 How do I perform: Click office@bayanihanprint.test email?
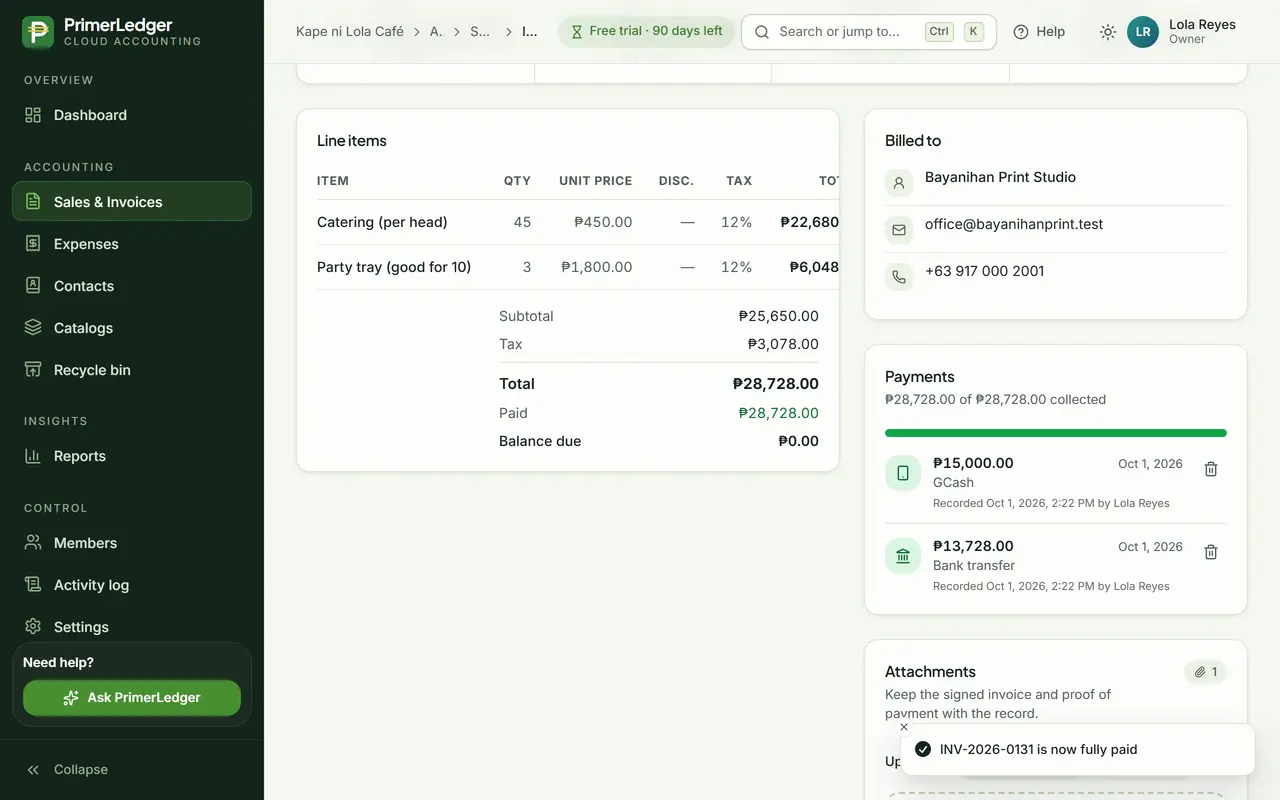tap(1014, 224)
